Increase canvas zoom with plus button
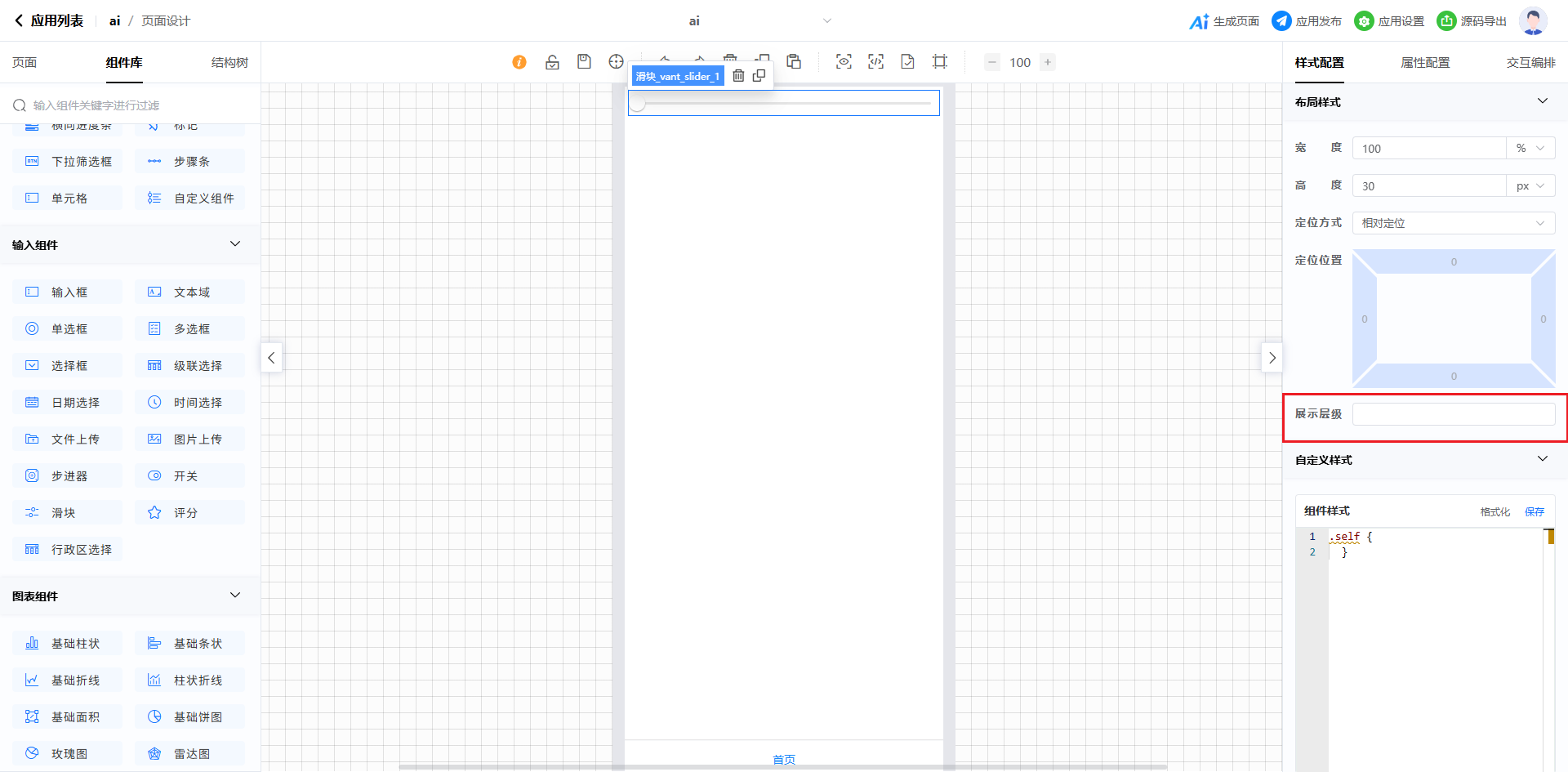1568x772 pixels. coord(1048,62)
